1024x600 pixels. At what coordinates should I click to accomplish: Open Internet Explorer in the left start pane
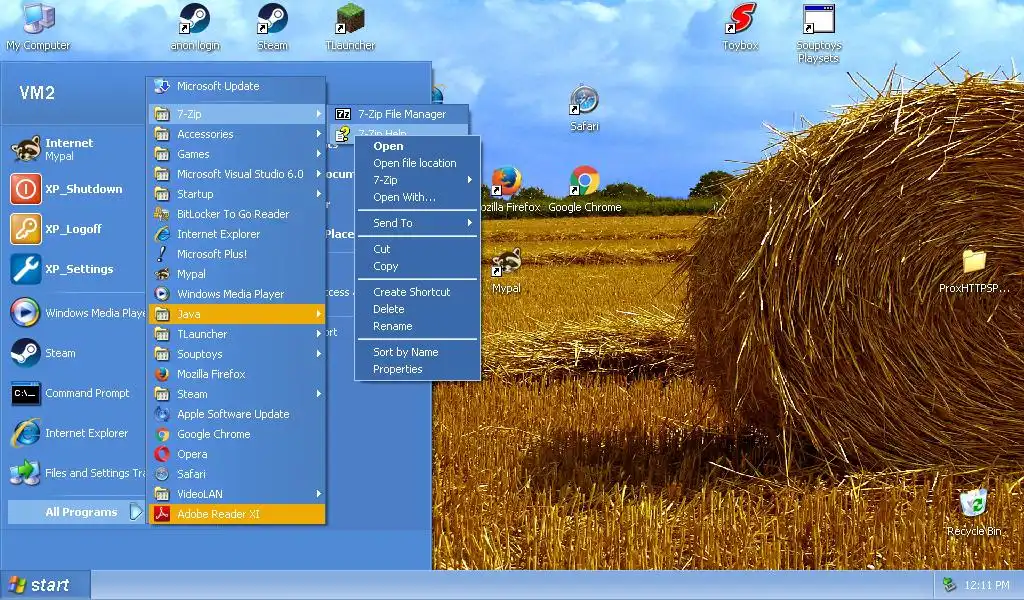tap(73, 433)
